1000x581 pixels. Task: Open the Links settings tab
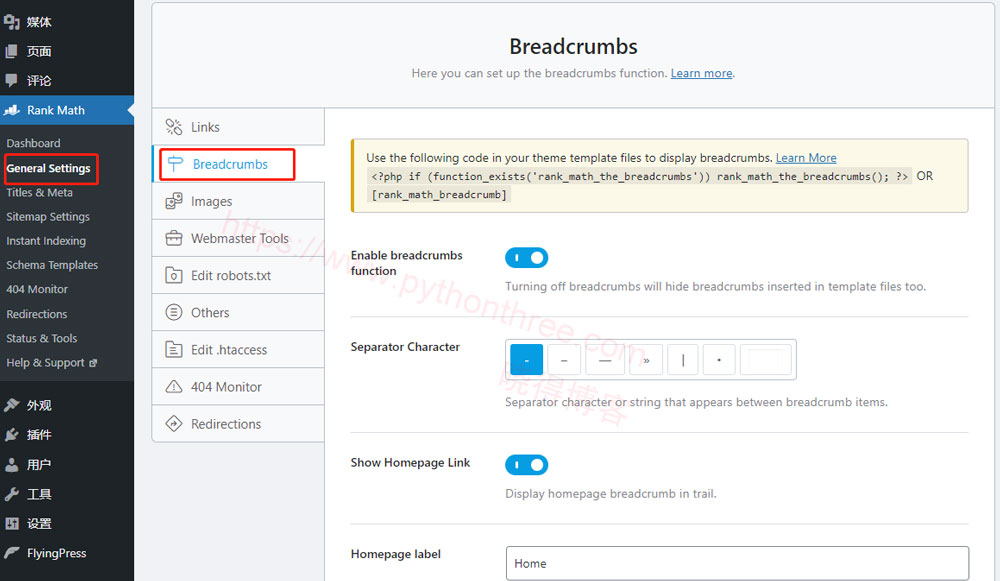(x=239, y=127)
